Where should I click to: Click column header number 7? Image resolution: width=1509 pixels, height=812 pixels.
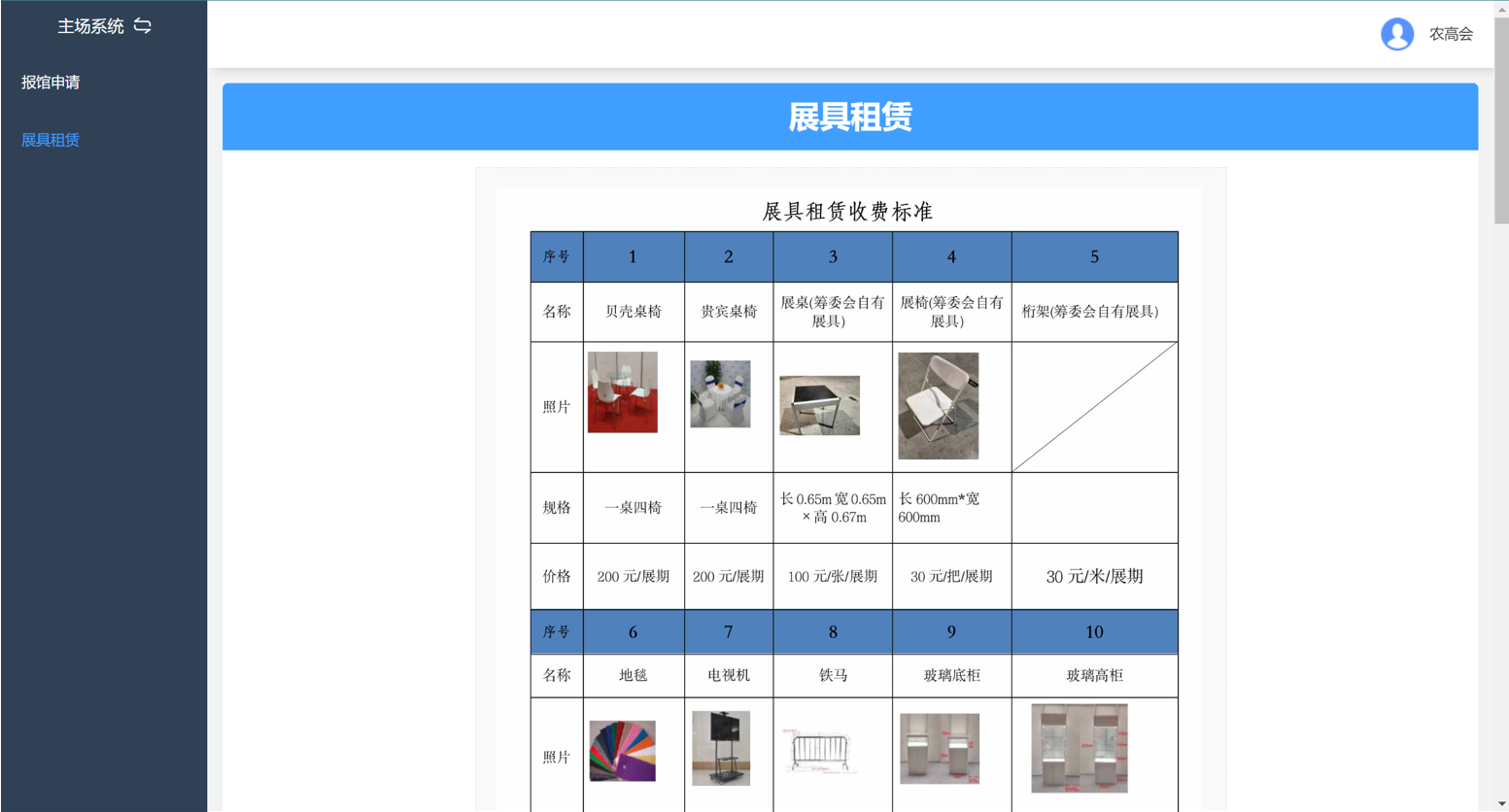tap(729, 632)
